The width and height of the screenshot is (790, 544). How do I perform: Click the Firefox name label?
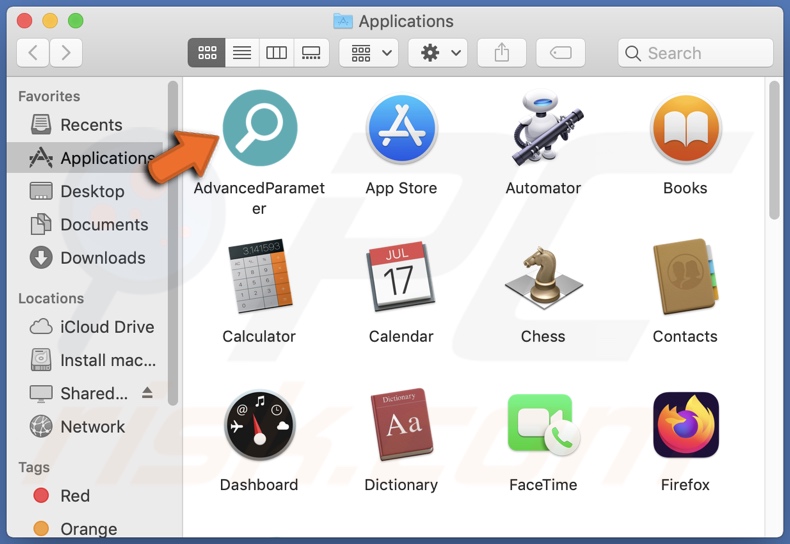tap(685, 485)
